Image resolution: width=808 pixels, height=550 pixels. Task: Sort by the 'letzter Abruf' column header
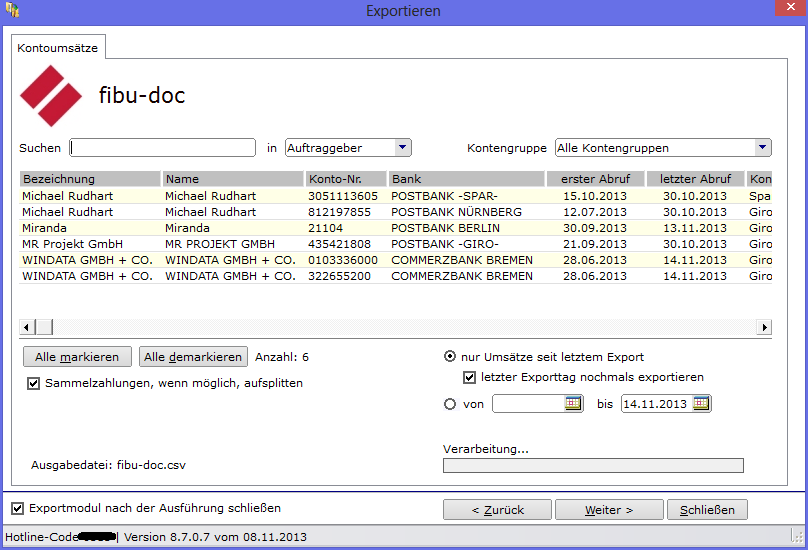(696, 179)
